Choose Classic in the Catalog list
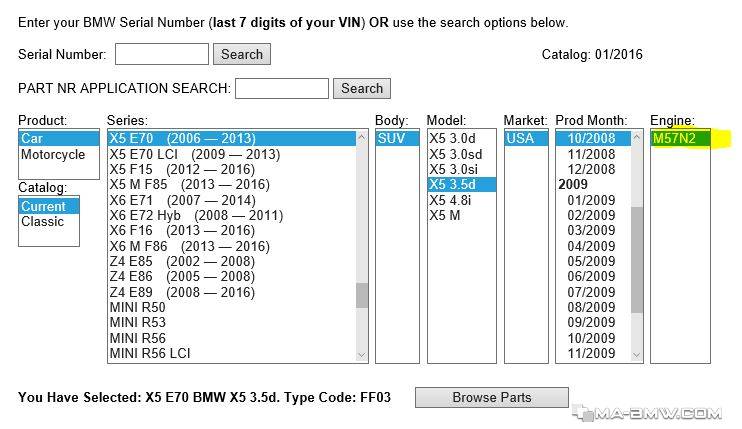742x429 pixels. pos(49,221)
